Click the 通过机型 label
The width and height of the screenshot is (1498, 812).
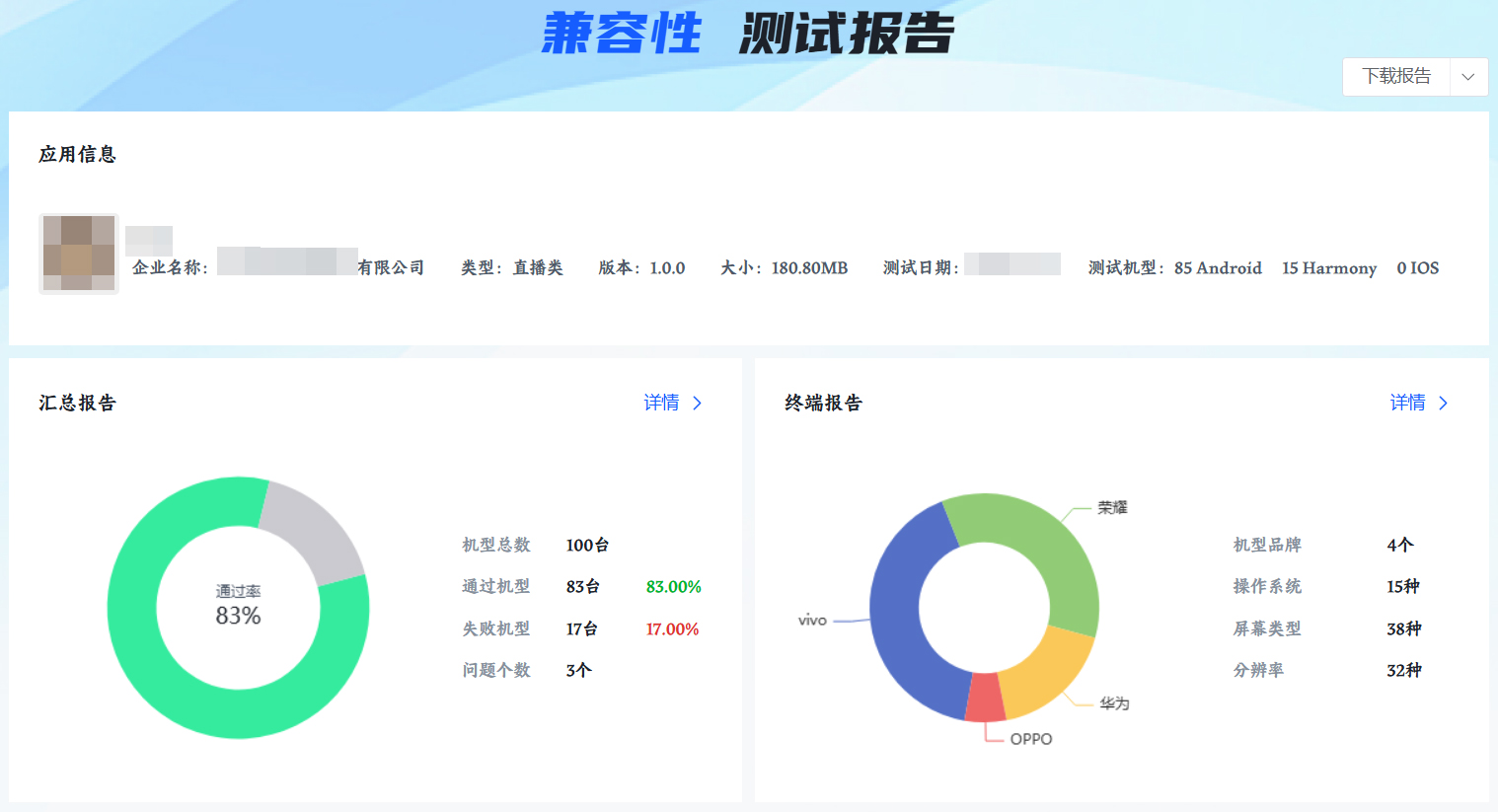coord(496,587)
